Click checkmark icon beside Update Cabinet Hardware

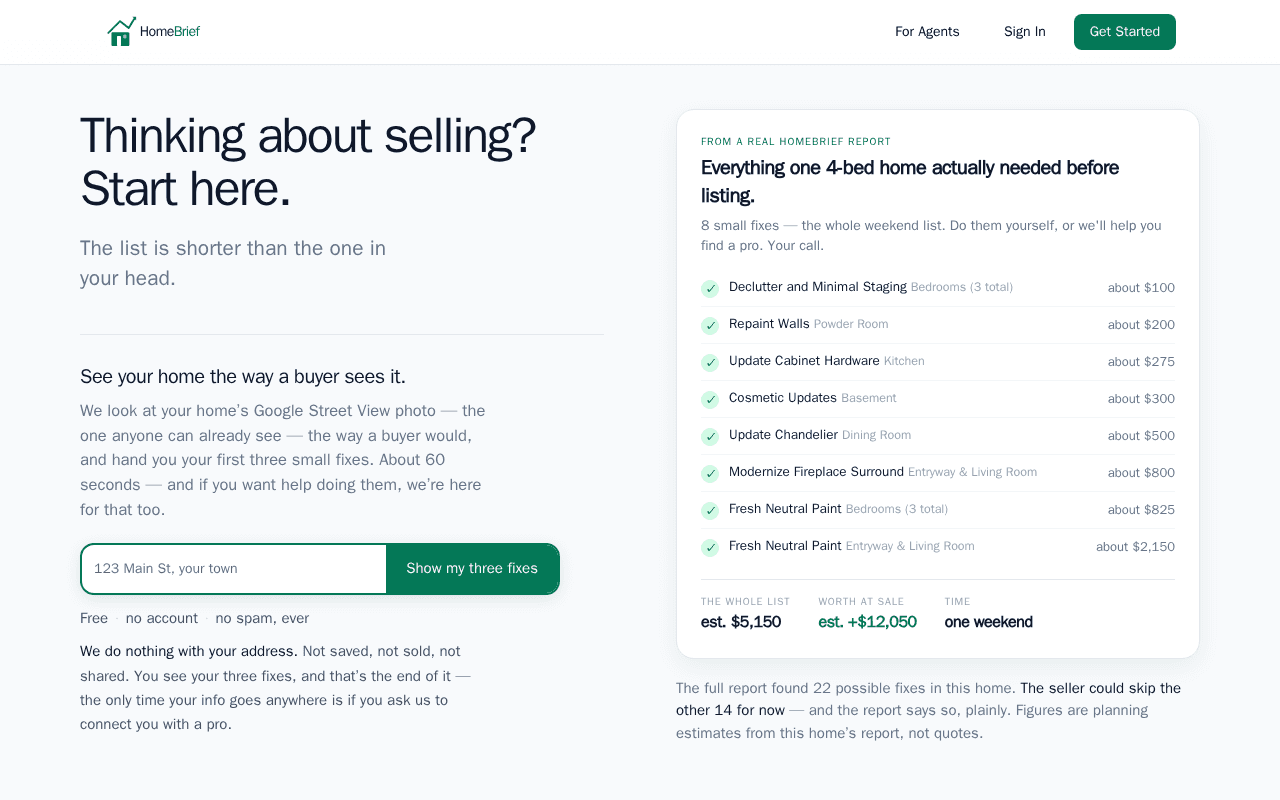710,363
